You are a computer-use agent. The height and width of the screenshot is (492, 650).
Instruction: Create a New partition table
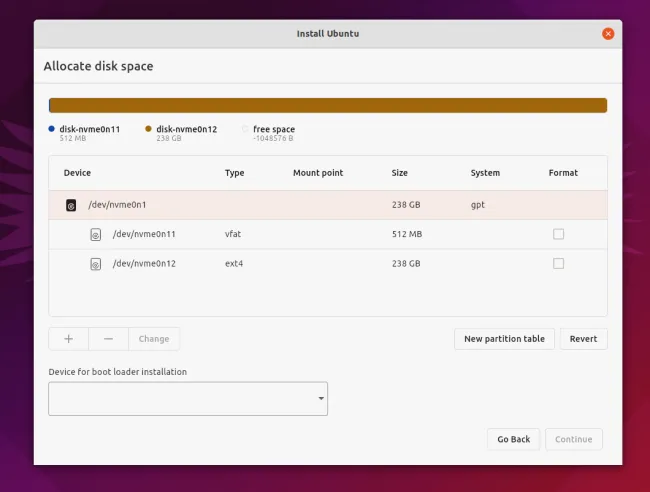click(504, 339)
